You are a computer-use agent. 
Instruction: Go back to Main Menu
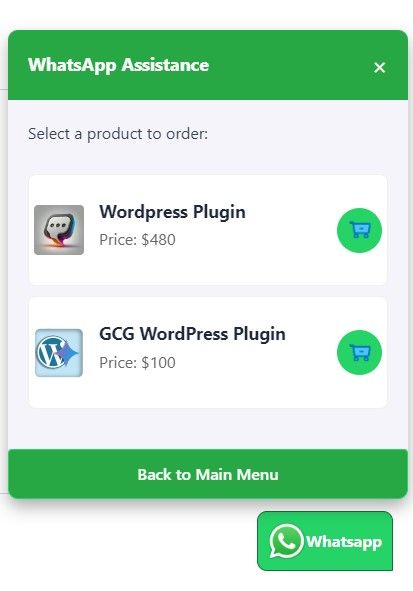tap(208, 474)
